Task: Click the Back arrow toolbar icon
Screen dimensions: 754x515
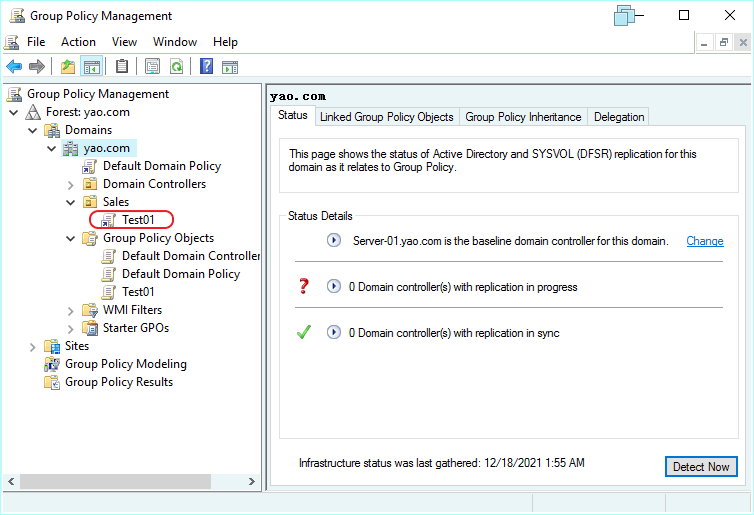Action: pos(14,67)
